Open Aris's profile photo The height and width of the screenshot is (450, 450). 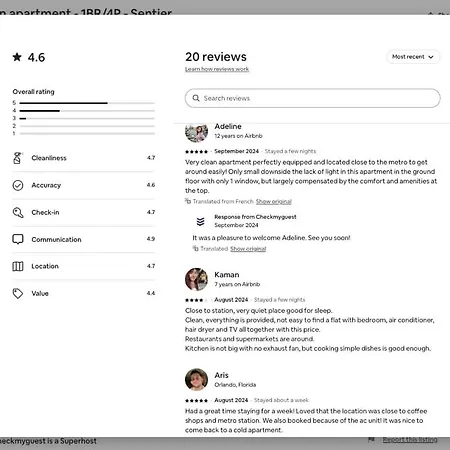196,379
